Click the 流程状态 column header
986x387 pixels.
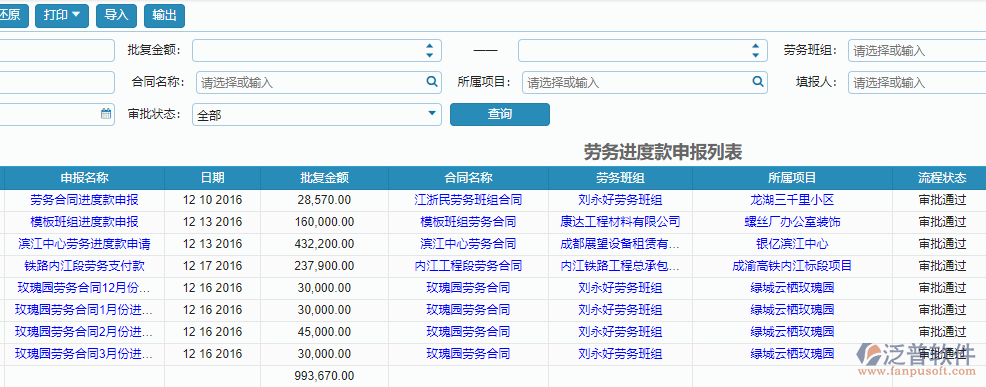click(942, 178)
